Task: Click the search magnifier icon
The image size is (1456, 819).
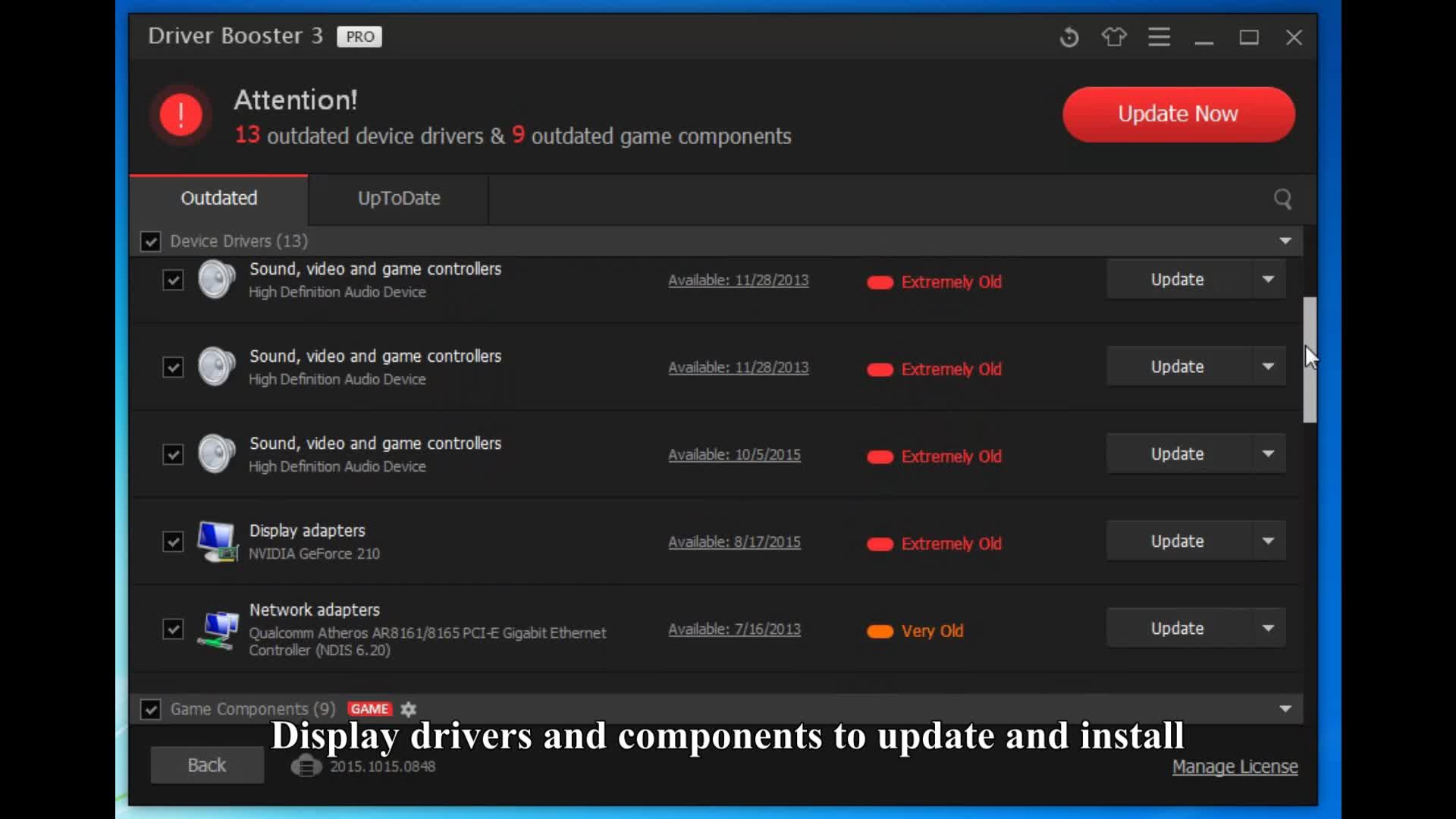Action: [x=1282, y=199]
